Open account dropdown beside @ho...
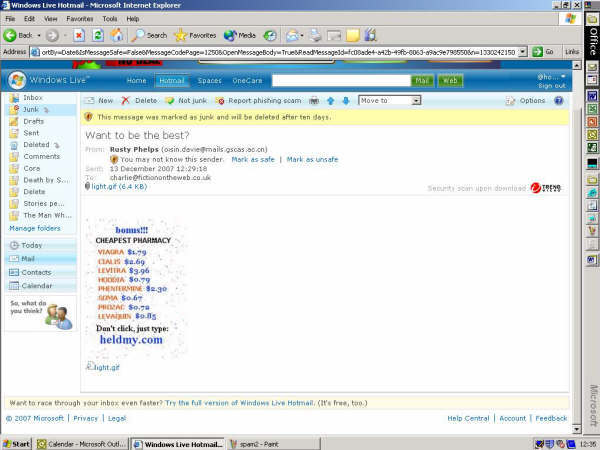The image size is (600, 450). [563, 76]
